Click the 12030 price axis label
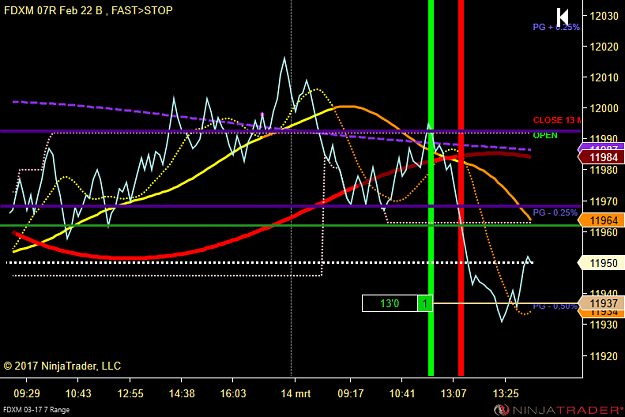Viewport: 625px width, 417px height. [x=604, y=16]
